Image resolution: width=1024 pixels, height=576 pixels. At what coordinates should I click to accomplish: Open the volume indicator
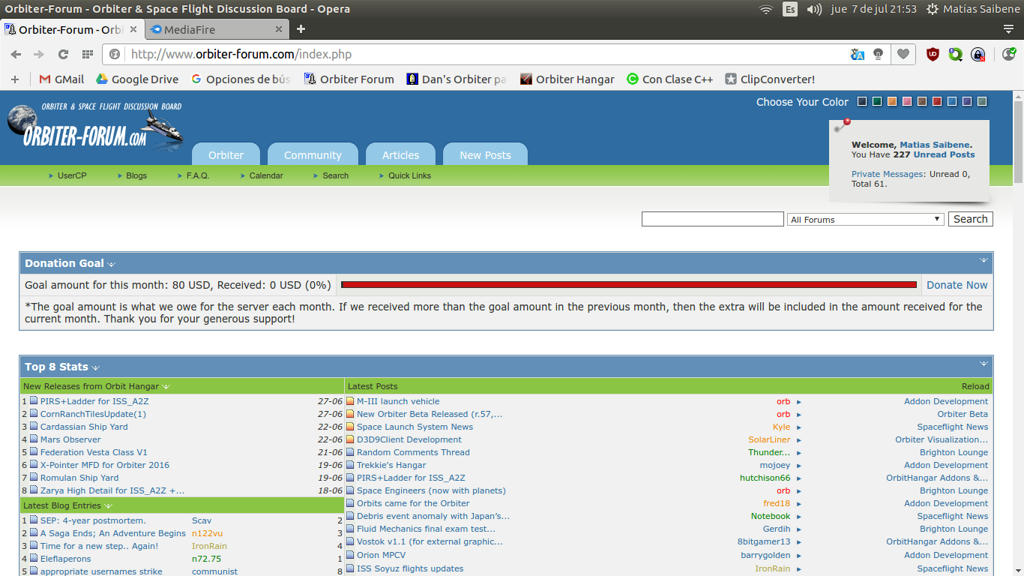(814, 9)
